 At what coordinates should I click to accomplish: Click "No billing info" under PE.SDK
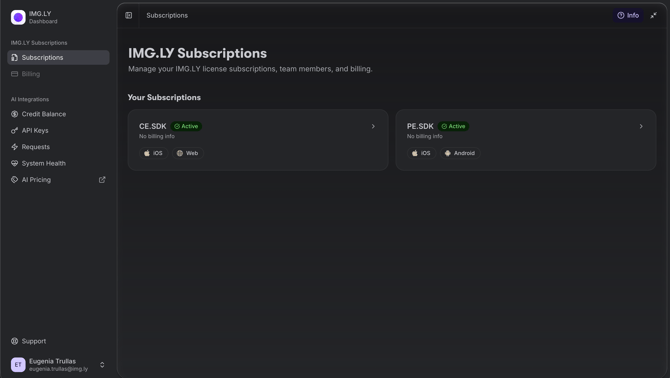coord(425,136)
